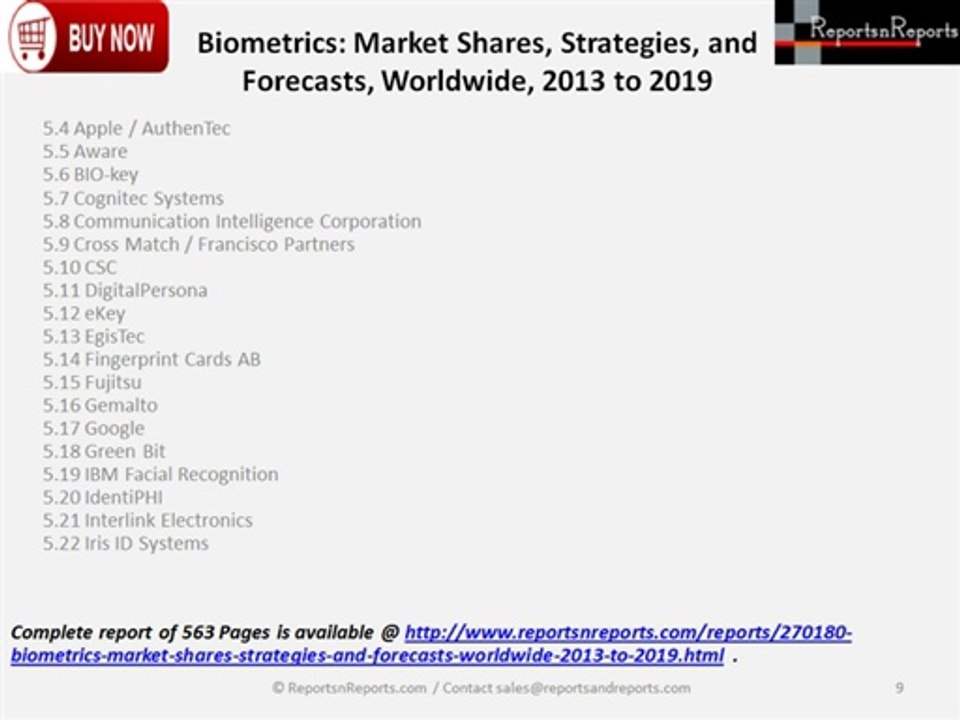Select the line '5.16 Gemalto'
Screen dimensions: 960x720
(100, 405)
